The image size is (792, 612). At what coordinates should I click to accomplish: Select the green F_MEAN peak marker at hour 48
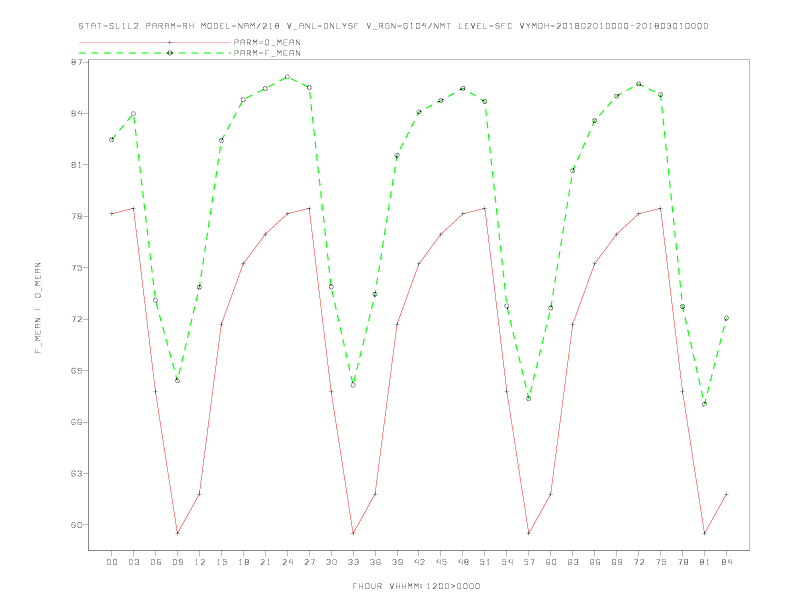(463, 88)
